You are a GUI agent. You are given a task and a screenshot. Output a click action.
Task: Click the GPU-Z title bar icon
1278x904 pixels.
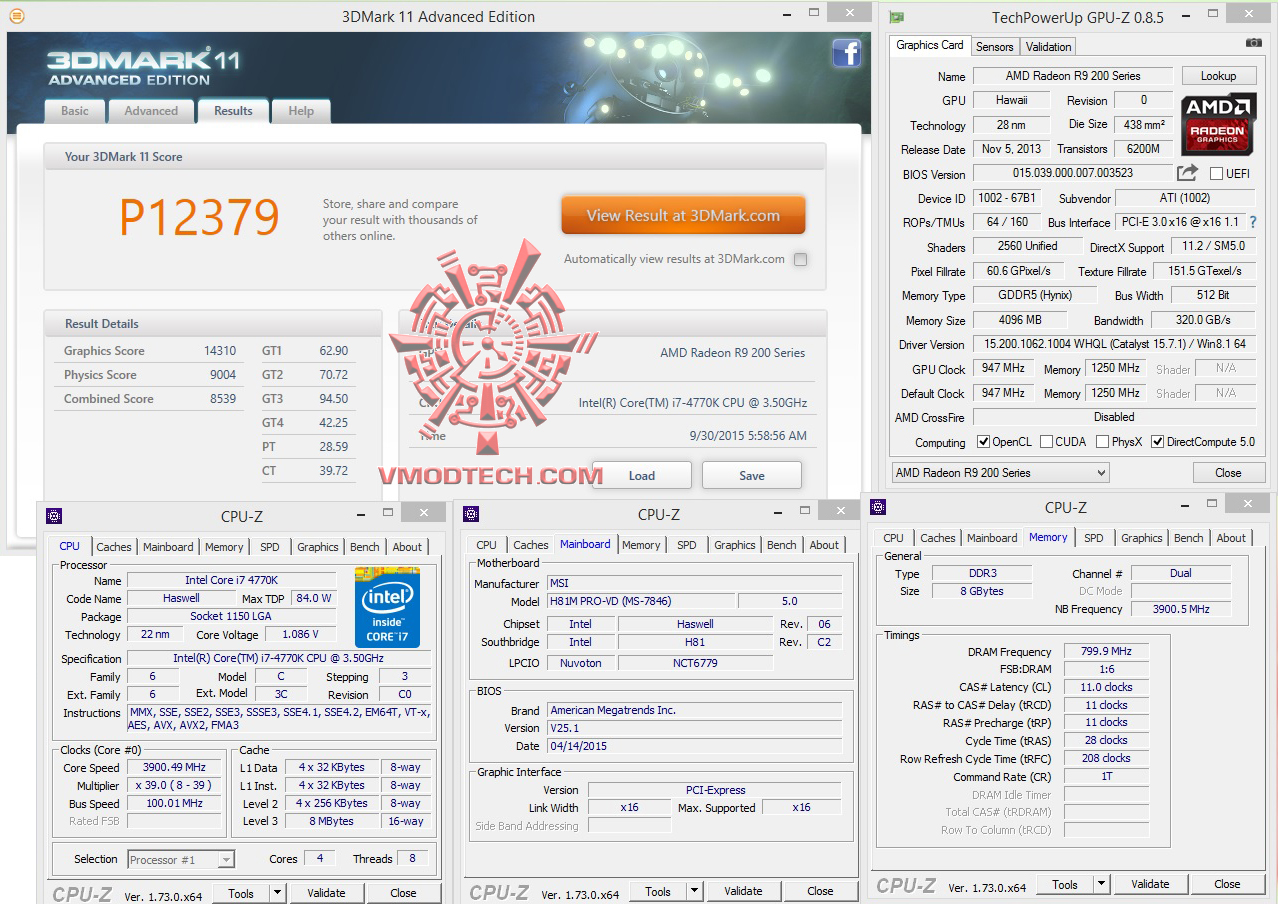pyautogui.click(x=895, y=17)
